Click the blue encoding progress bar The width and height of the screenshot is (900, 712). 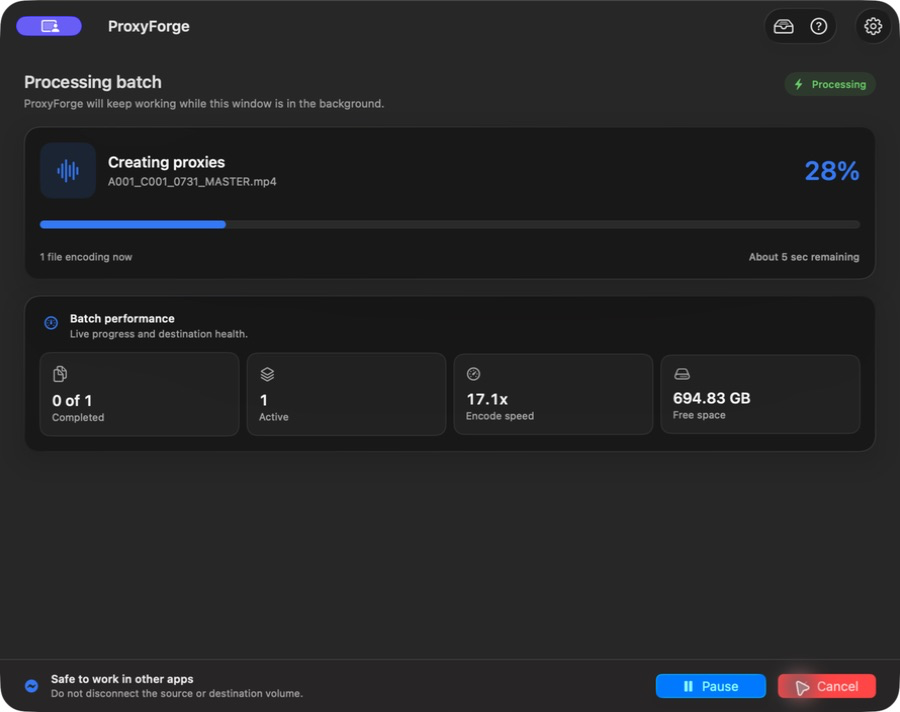(x=449, y=225)
